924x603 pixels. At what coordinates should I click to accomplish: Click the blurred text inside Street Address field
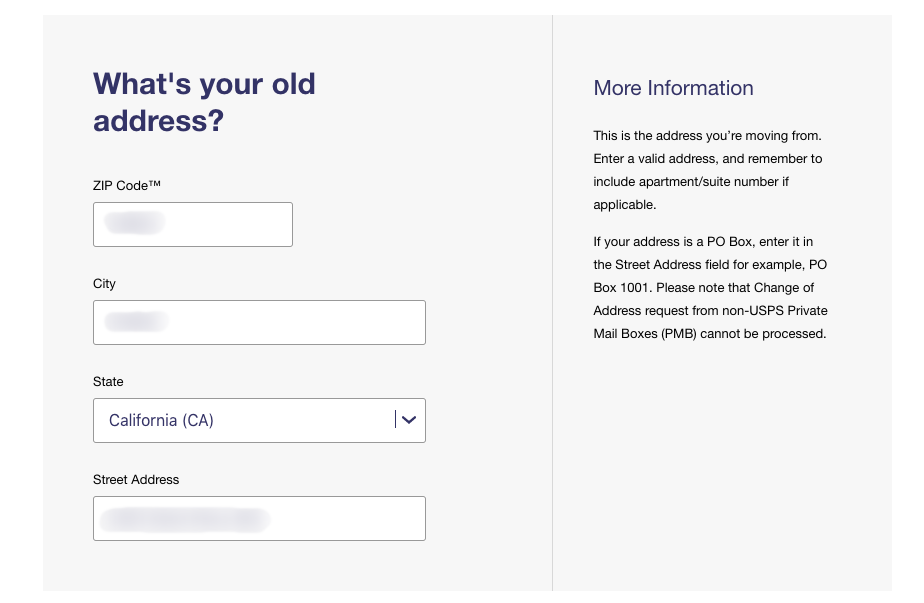point(185,520)
